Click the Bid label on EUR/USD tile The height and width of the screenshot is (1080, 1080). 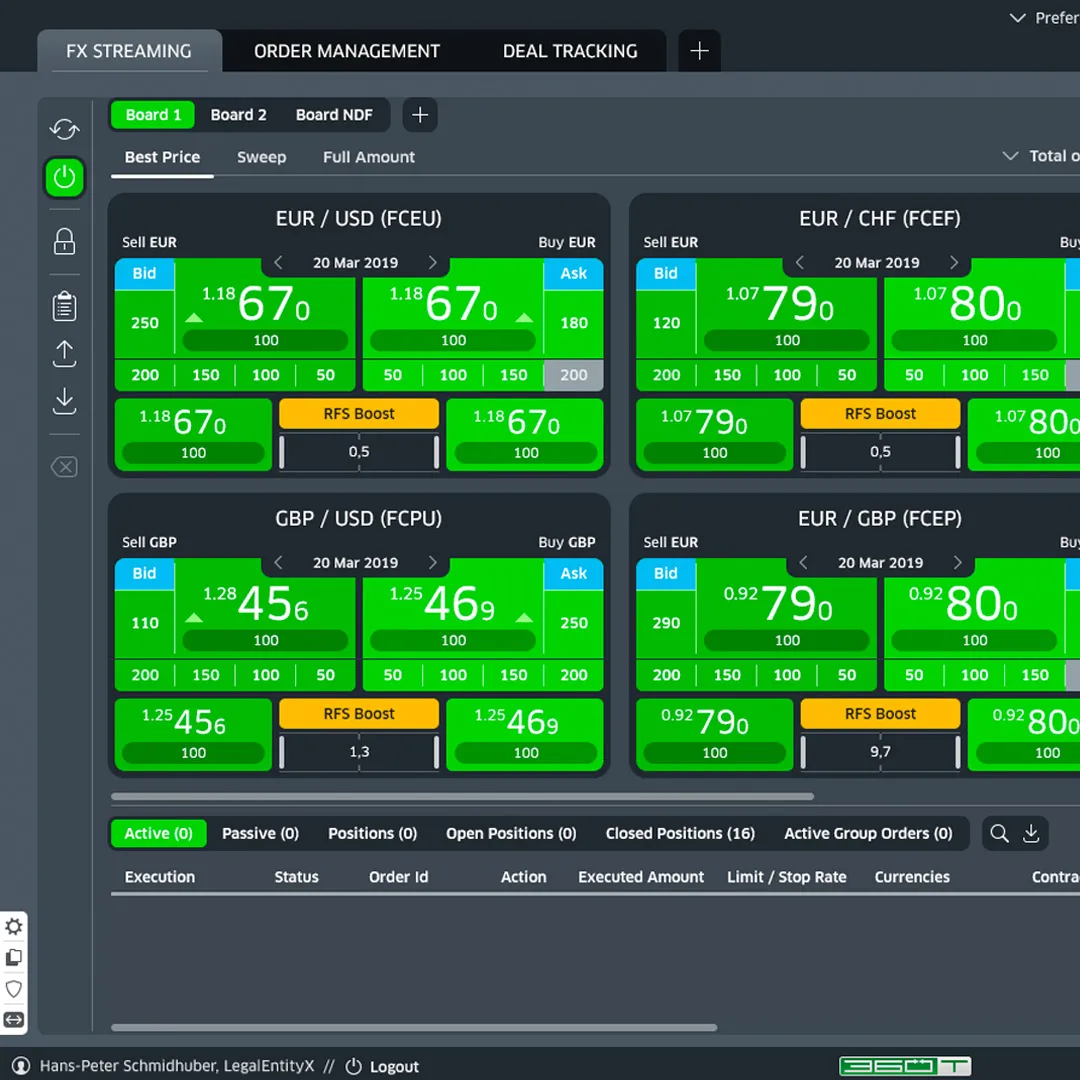[x=144, y=273]
